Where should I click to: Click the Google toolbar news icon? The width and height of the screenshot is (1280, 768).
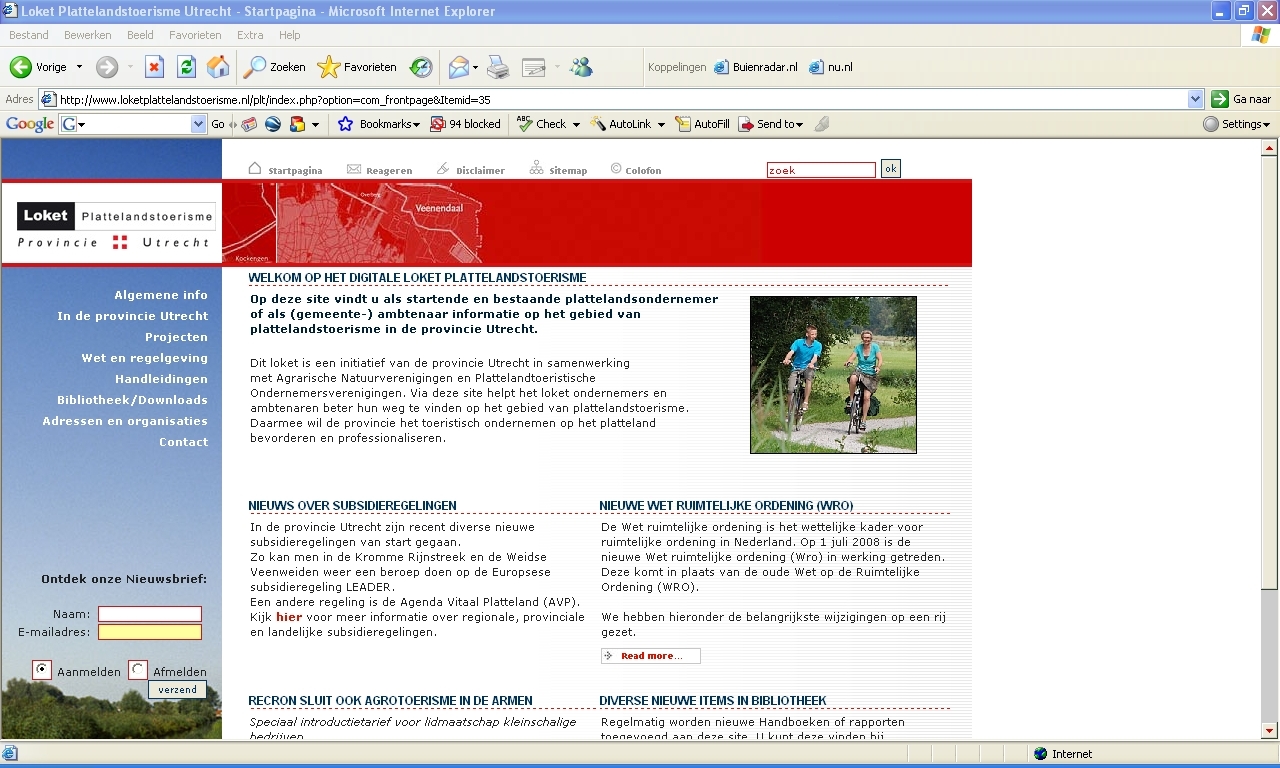[x=249, y=124]
